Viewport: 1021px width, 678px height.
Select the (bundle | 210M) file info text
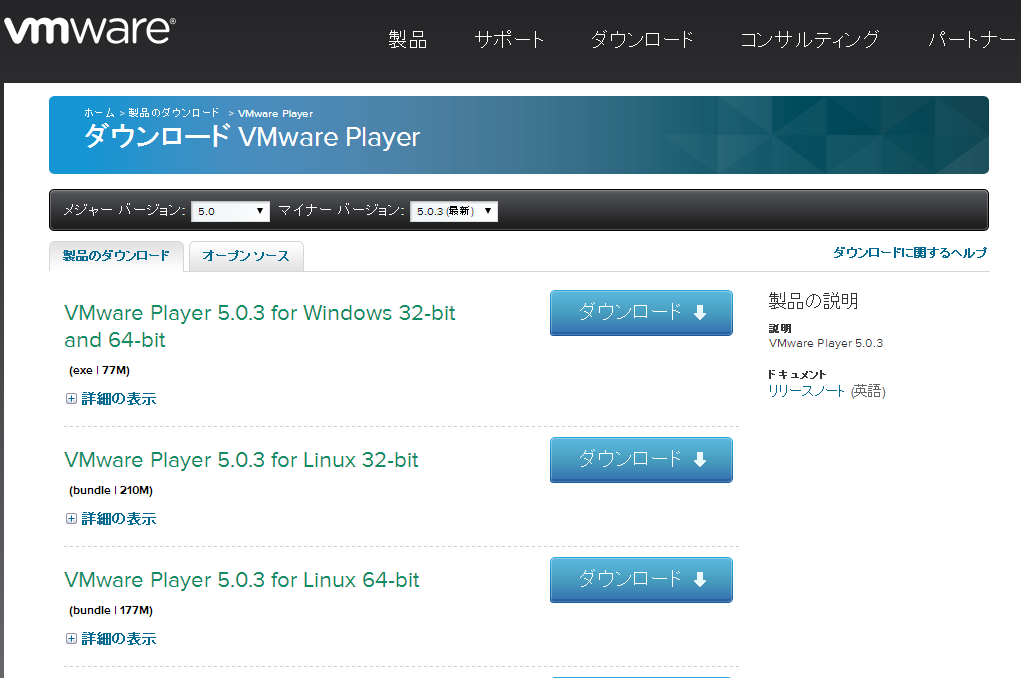(111, 490)
